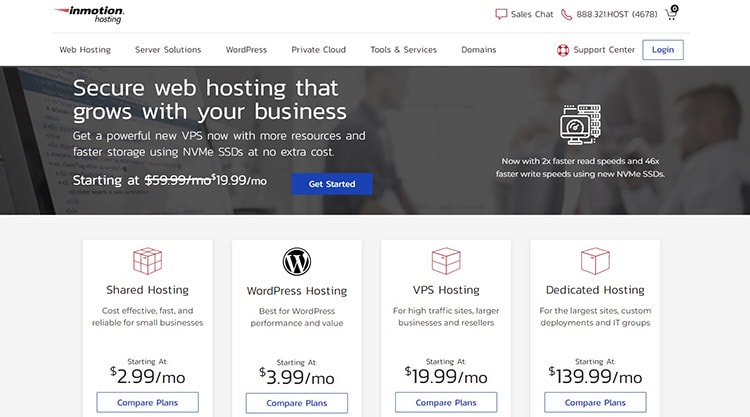Click the WordPress Hosting heading
Viewport: 750px width, 417px height.
tap(297, 291)
